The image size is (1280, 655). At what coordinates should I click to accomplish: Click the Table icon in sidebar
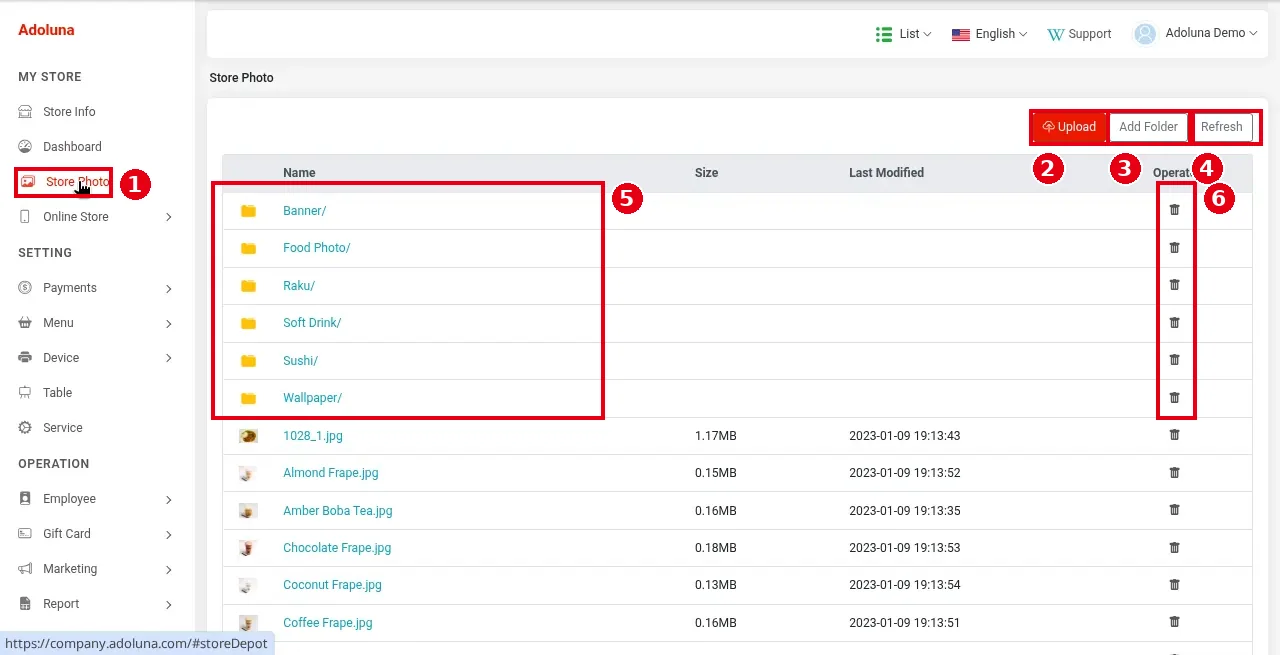click(x=25, y=393)
